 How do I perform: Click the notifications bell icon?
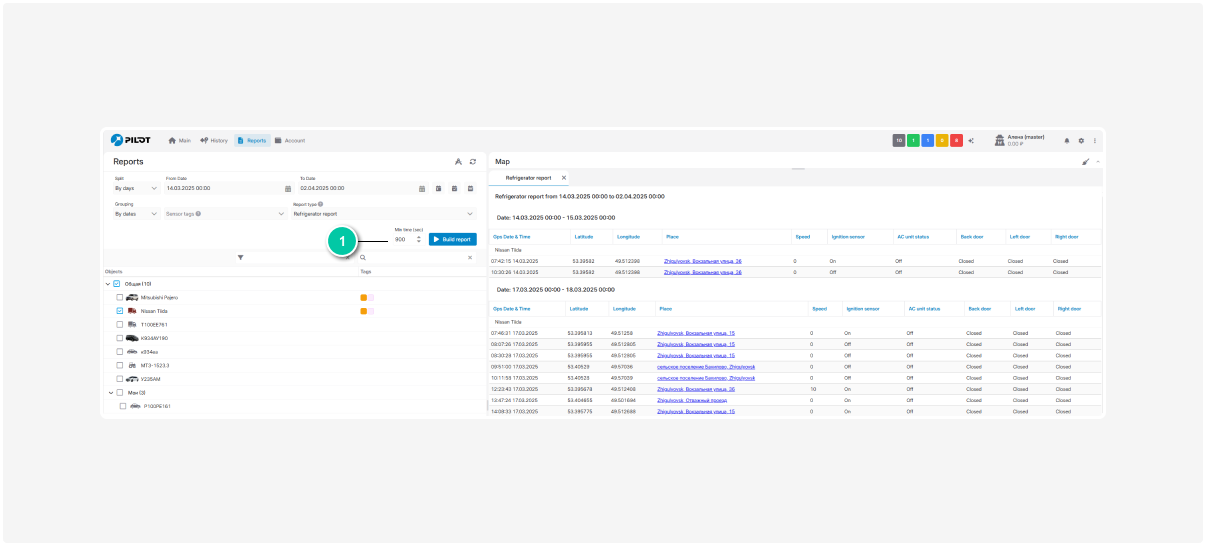pyautogui.click(x=1066, y=141)
